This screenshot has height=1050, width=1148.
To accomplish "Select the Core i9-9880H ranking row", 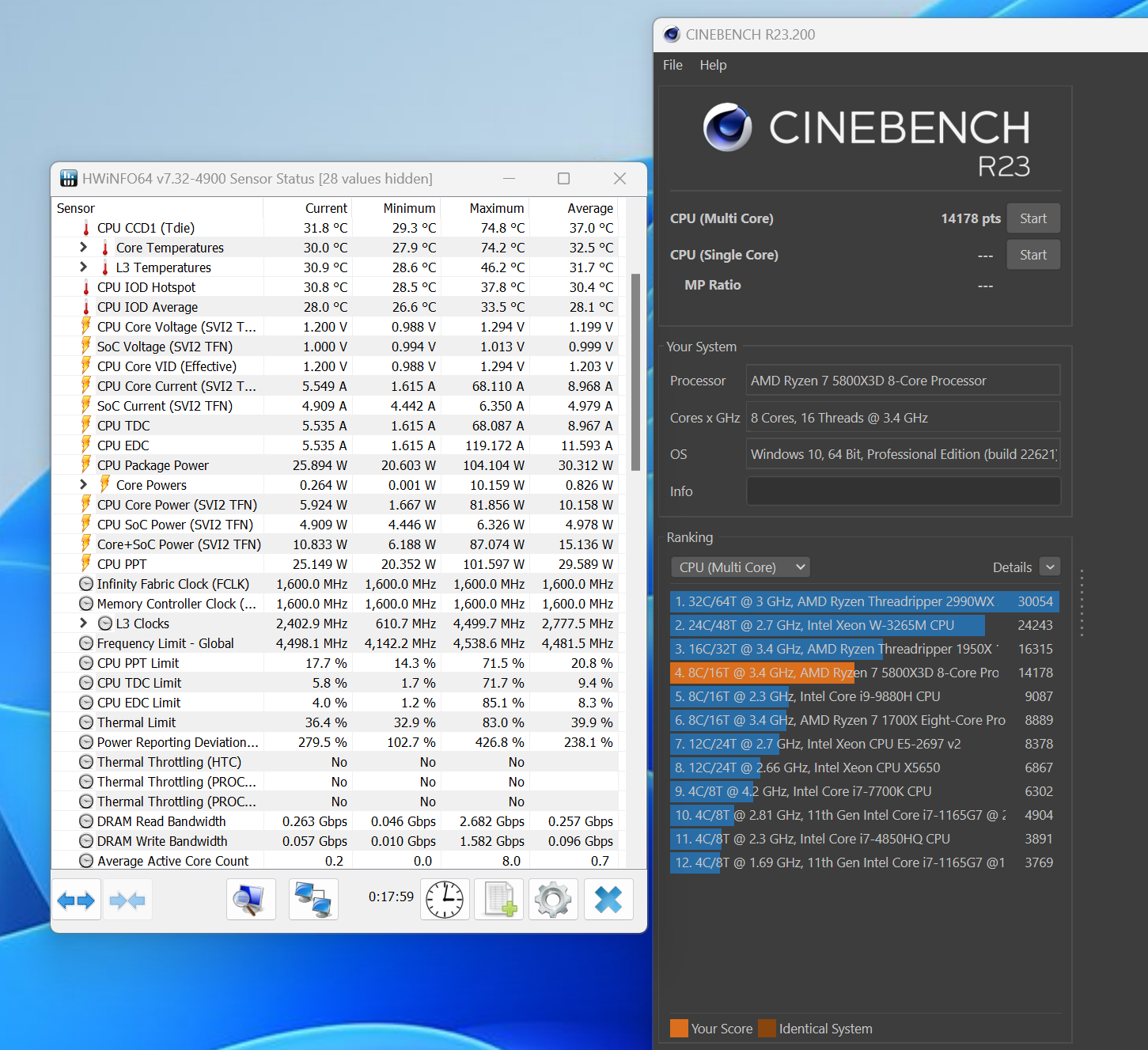I will (865, 696).
